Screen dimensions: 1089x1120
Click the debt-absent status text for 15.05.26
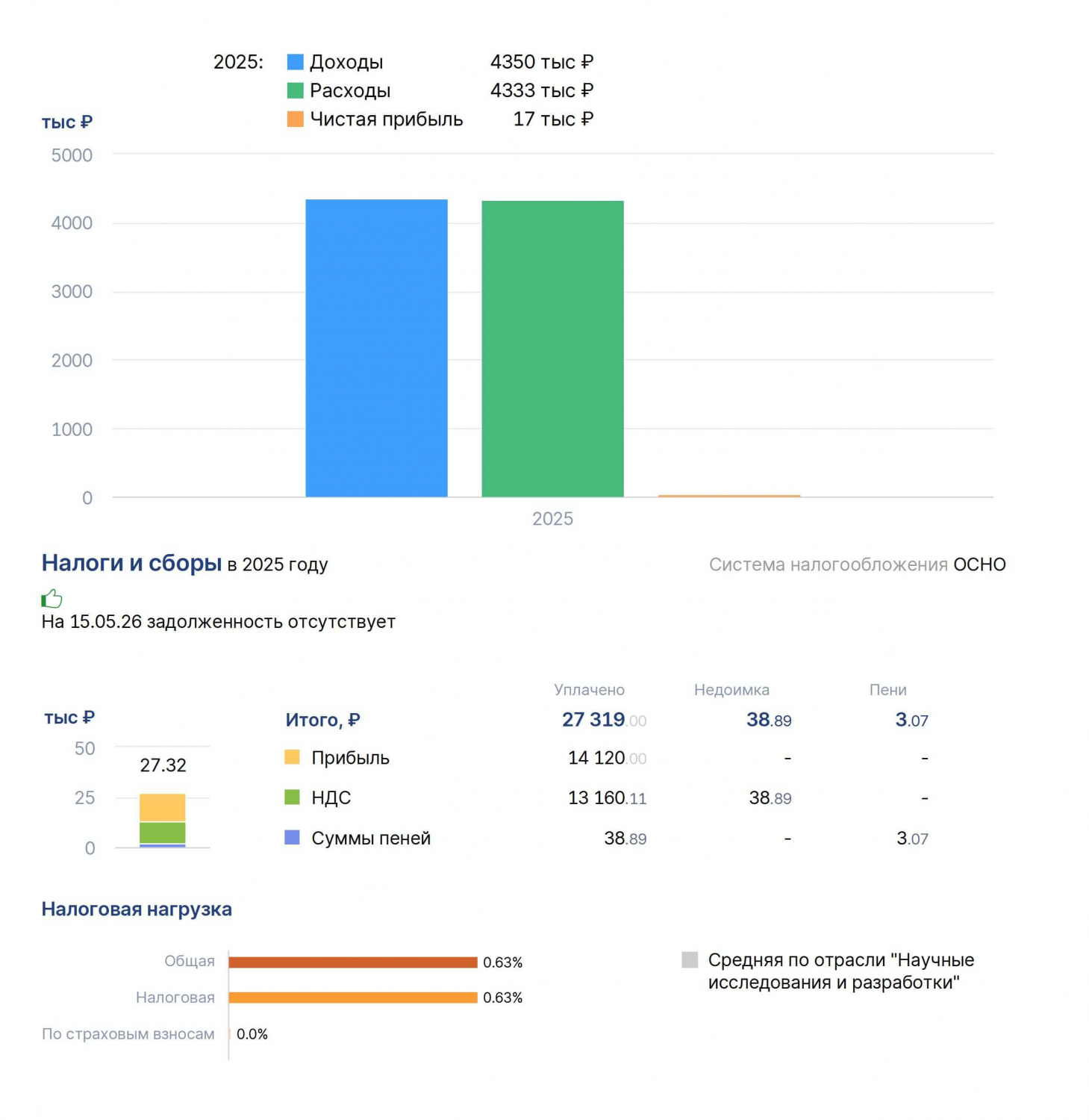coord(219,622)
